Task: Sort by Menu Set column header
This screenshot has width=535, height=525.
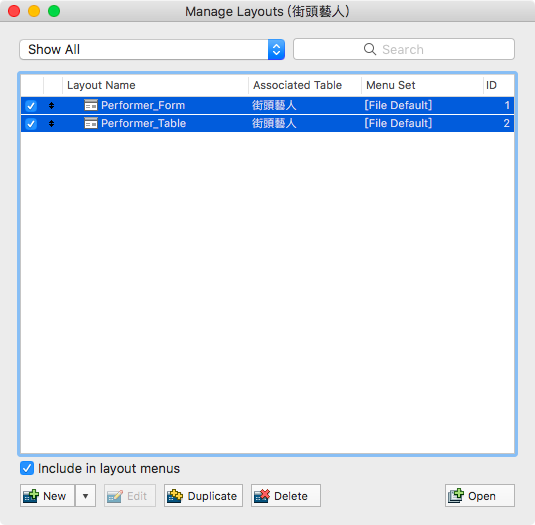Action: 422,85
